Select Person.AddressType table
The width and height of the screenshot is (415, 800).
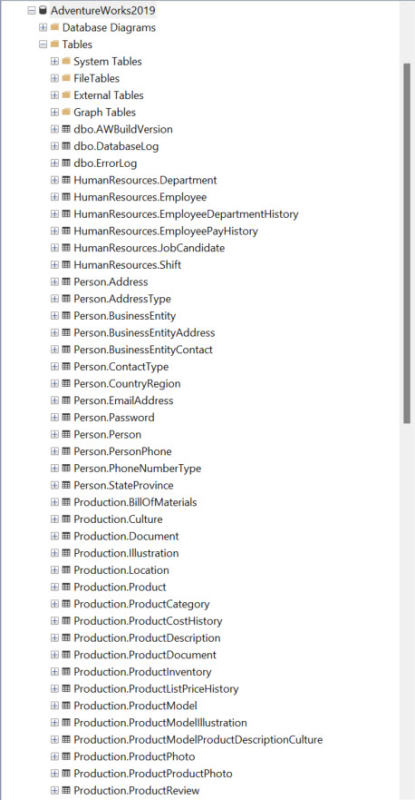[x=122, y=298]
